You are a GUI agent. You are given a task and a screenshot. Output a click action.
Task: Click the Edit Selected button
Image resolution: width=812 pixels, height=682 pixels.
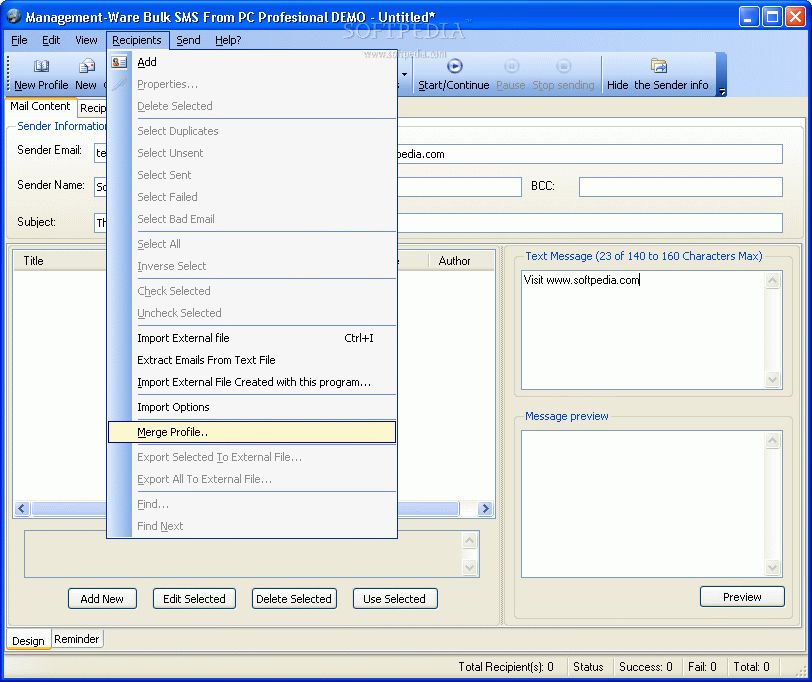194,599
